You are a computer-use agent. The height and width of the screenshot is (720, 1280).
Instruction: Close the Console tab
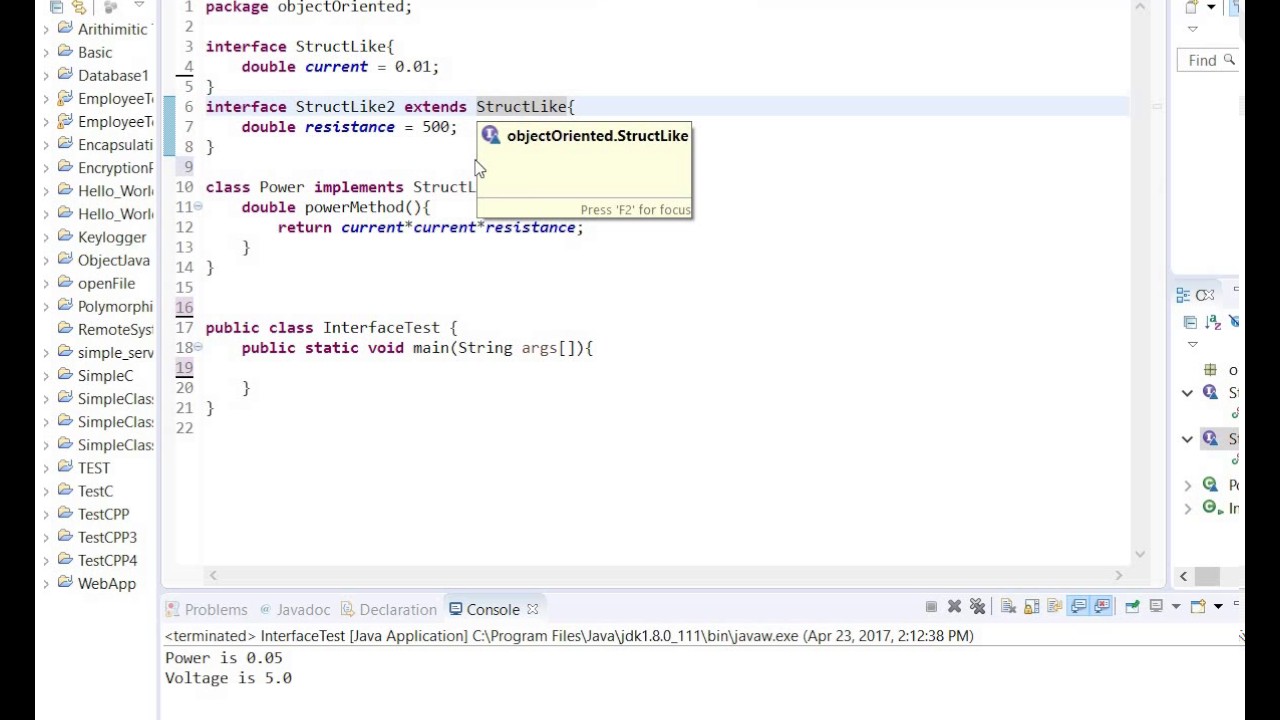click(x=532, y=609)
